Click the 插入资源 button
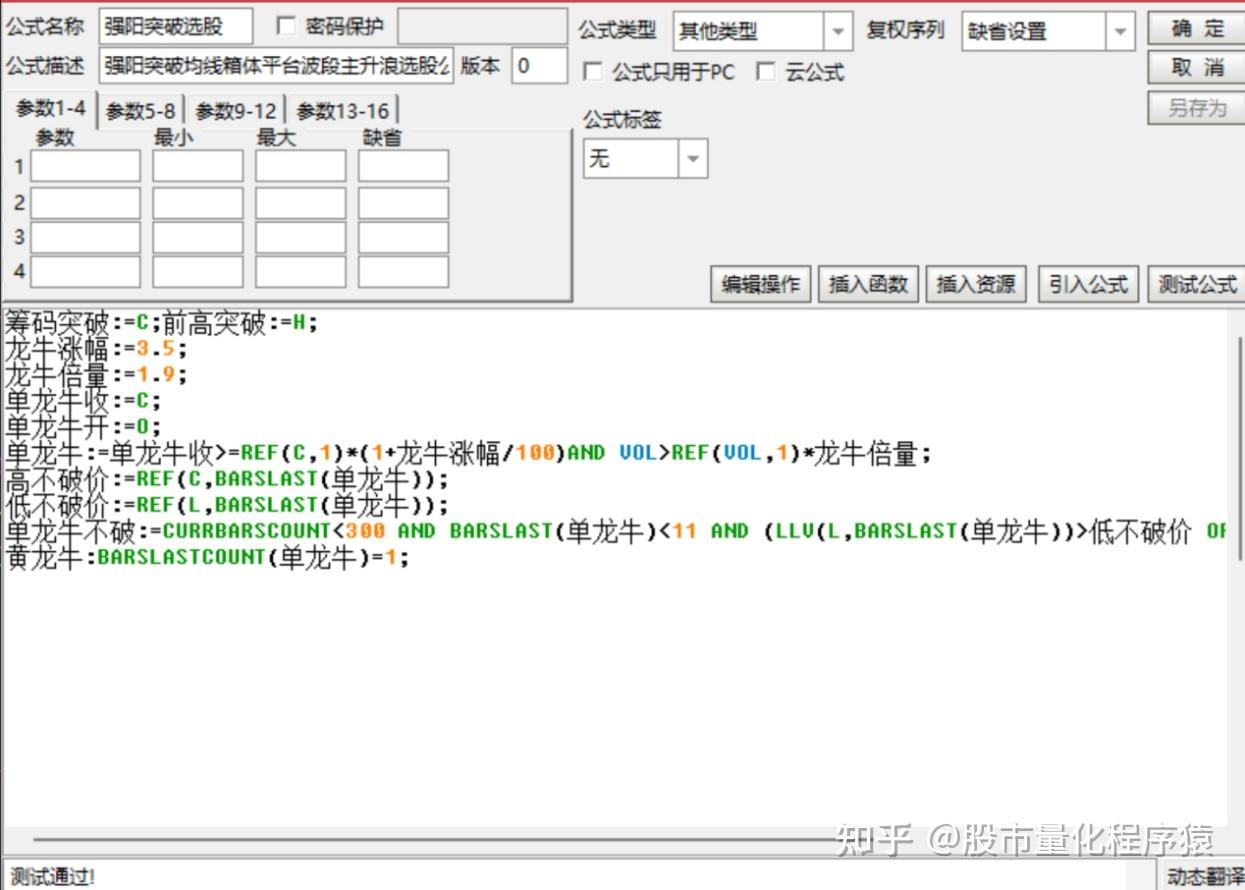Viewport: 1245px width, 890px height. [975, 285]
